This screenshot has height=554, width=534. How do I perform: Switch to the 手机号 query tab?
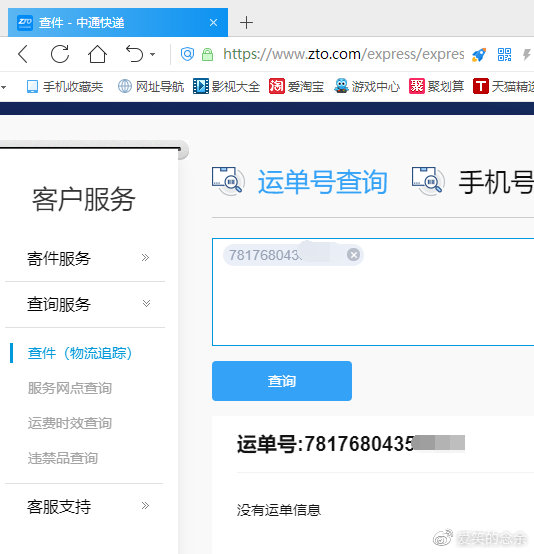(496, 182)
